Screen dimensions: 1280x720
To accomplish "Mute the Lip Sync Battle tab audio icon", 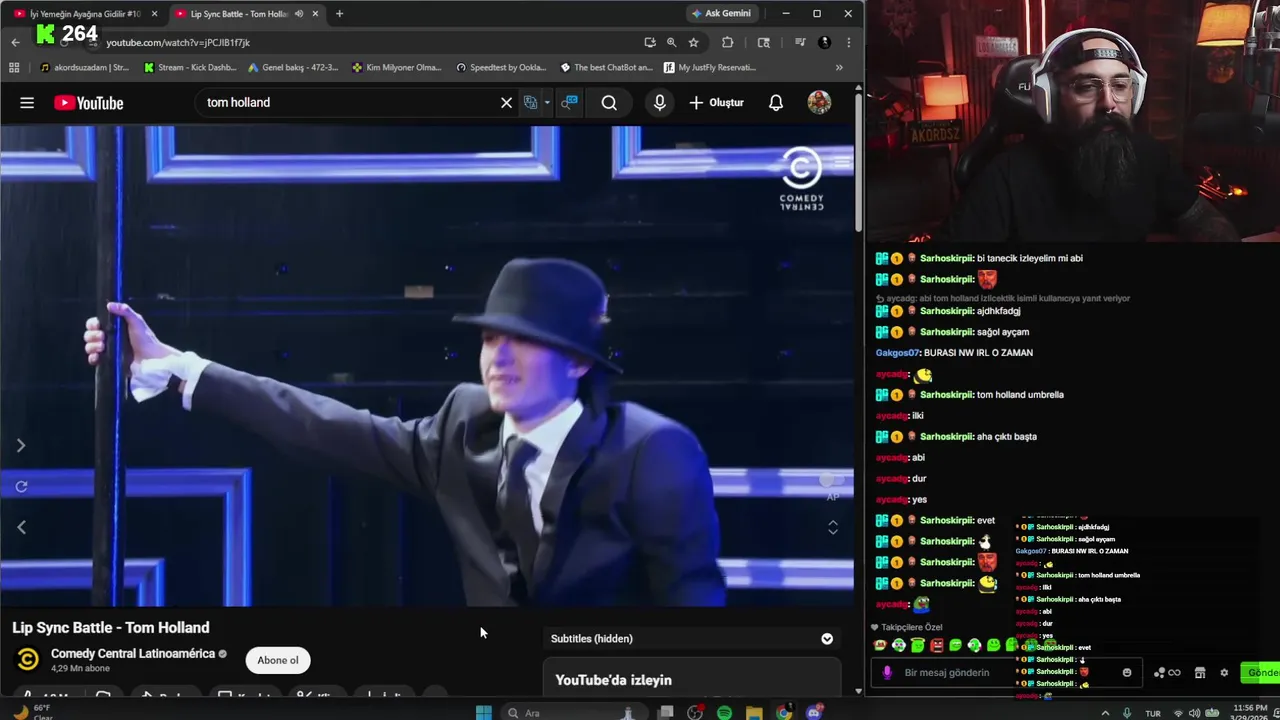I will [x=299, y=14].
